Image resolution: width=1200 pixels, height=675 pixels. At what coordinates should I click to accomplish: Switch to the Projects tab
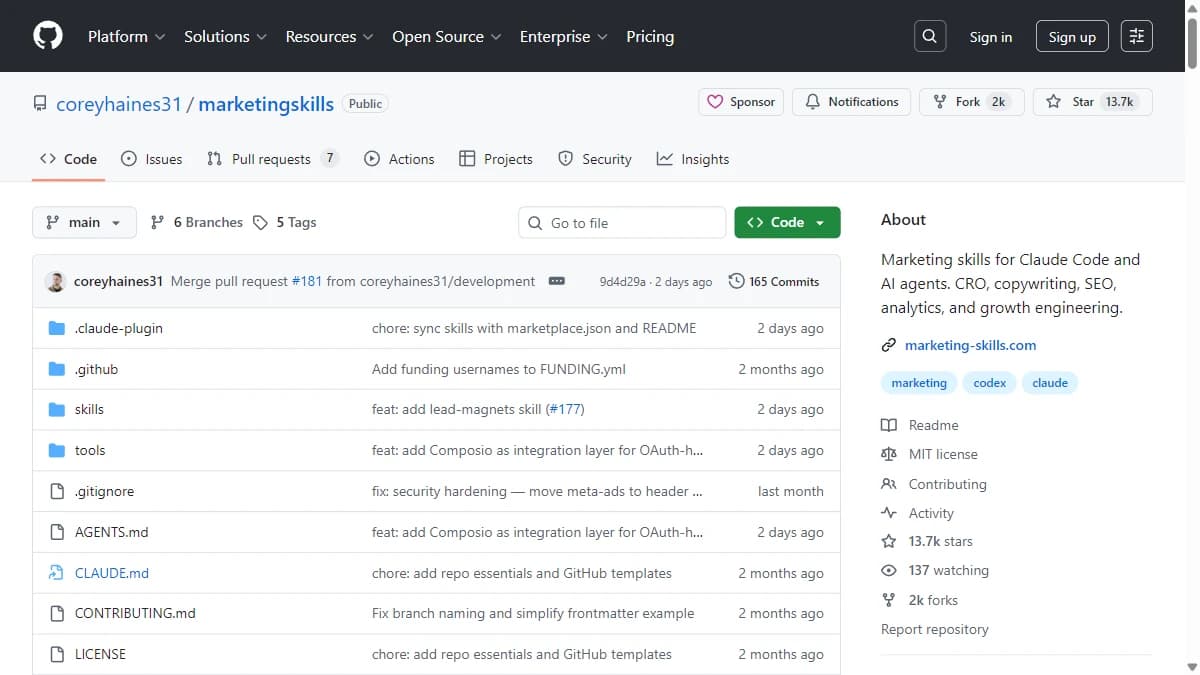[x=496, y=159]
